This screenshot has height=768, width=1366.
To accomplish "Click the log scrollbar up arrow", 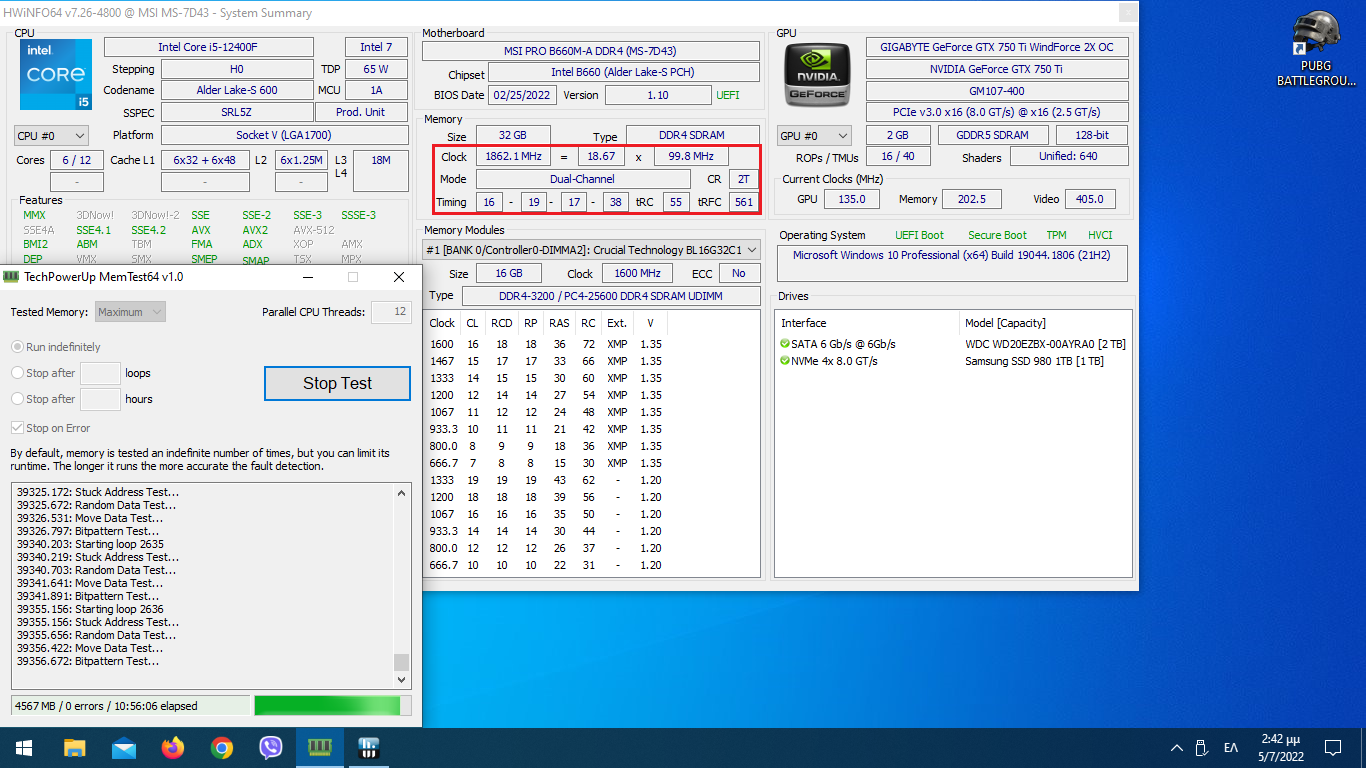I will click(x=402, y=492).
